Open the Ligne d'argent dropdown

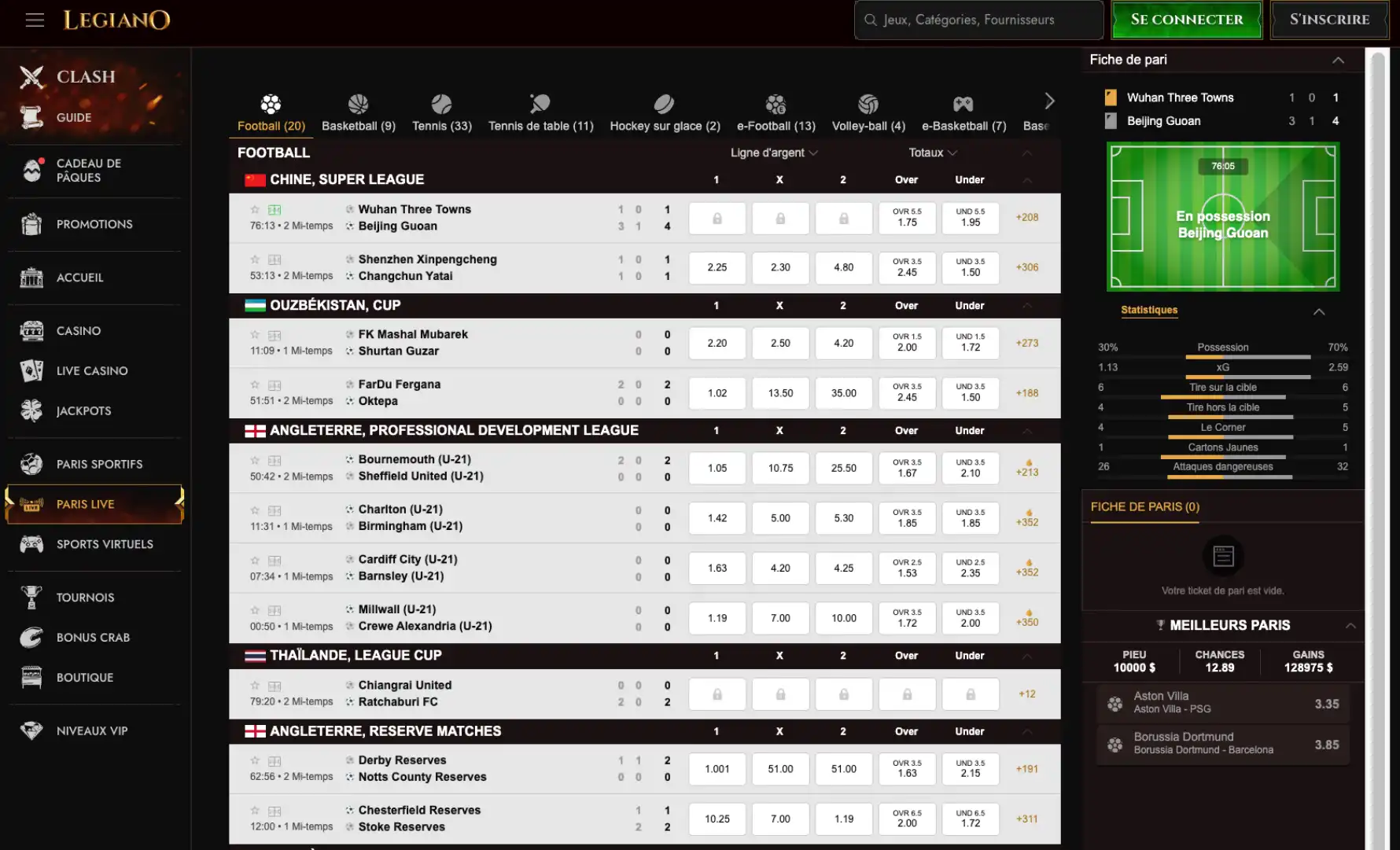click(773, 153)
